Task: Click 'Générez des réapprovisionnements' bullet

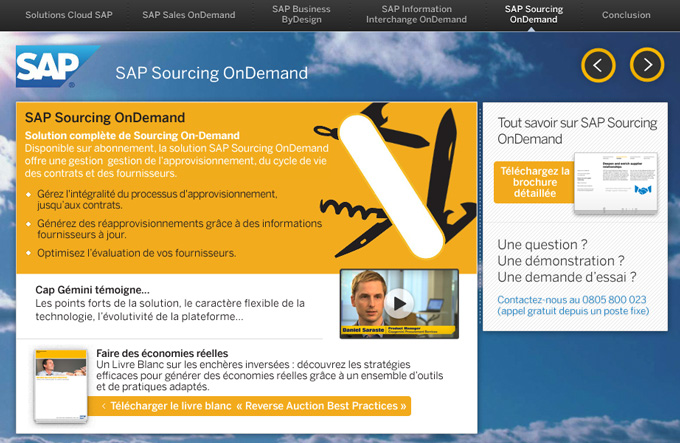Action: (179, 229)
